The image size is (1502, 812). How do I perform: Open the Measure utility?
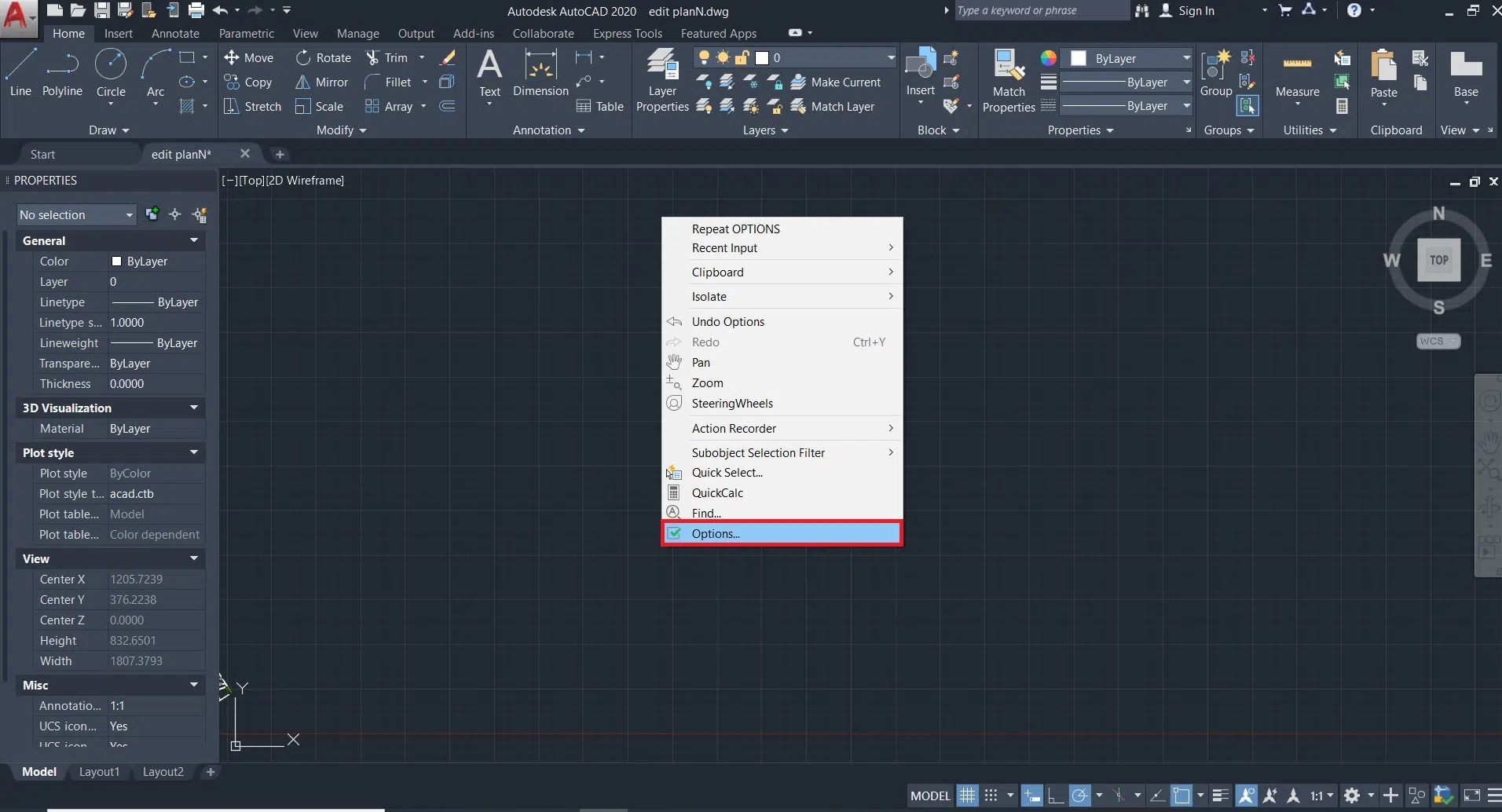1297,75
